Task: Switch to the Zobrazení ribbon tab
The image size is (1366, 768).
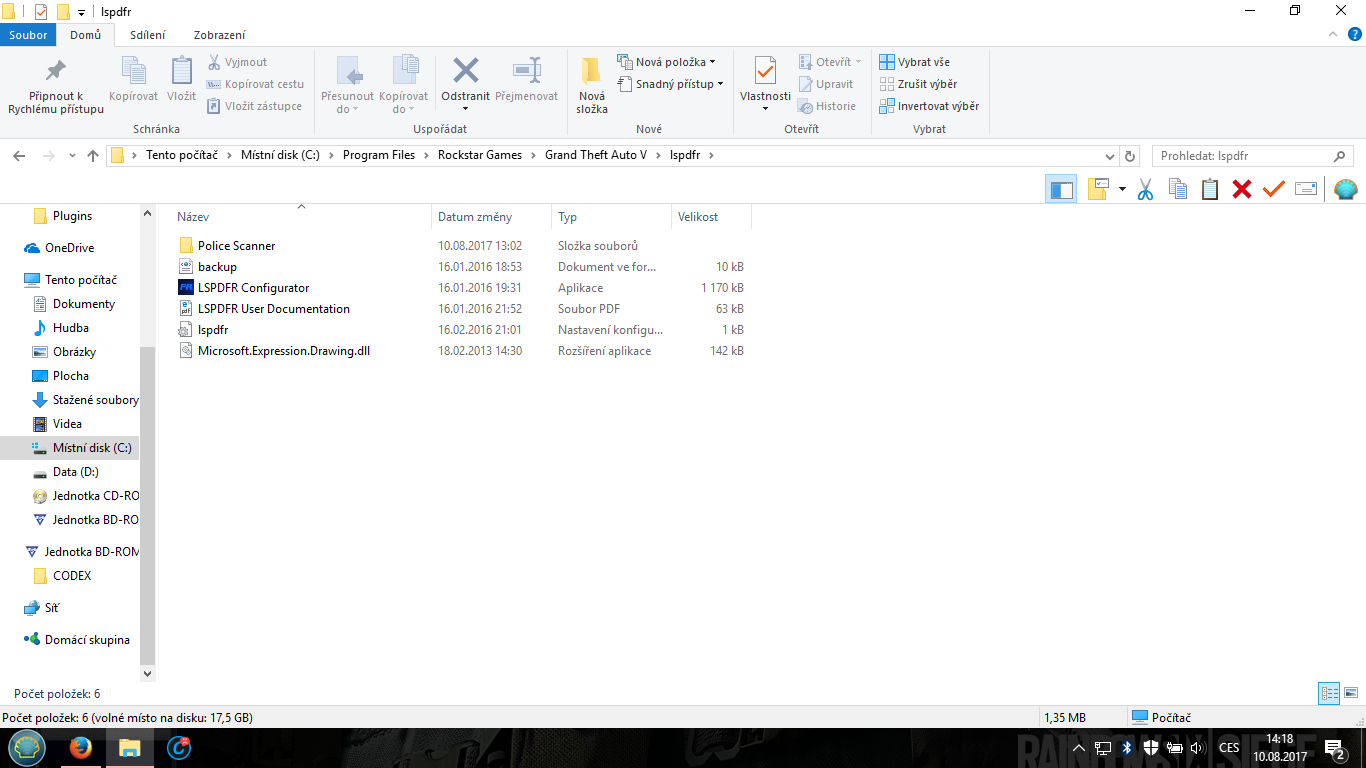Action: pos(220,35)
